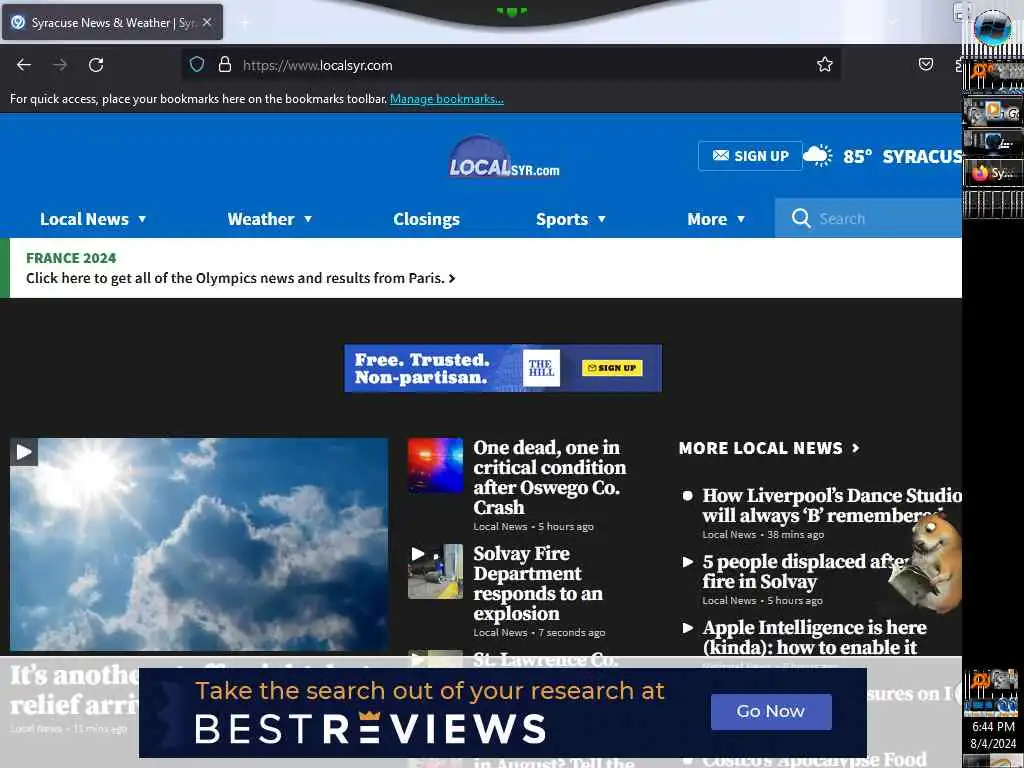
Task: Expand the Weather menu dropdown arrow
Action: (308, 219)
